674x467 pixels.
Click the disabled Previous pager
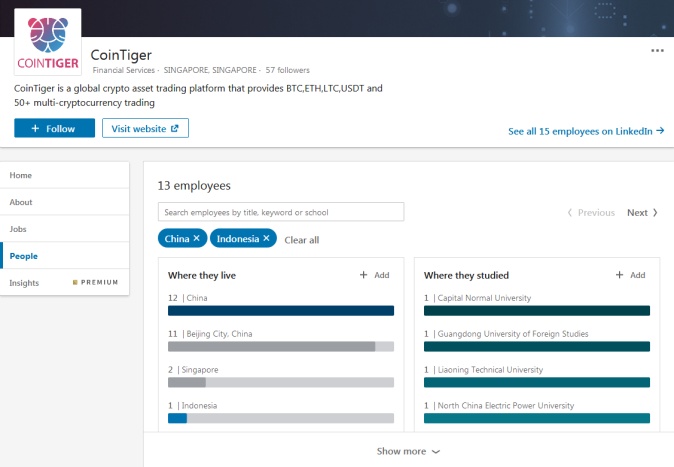point(591,212)
